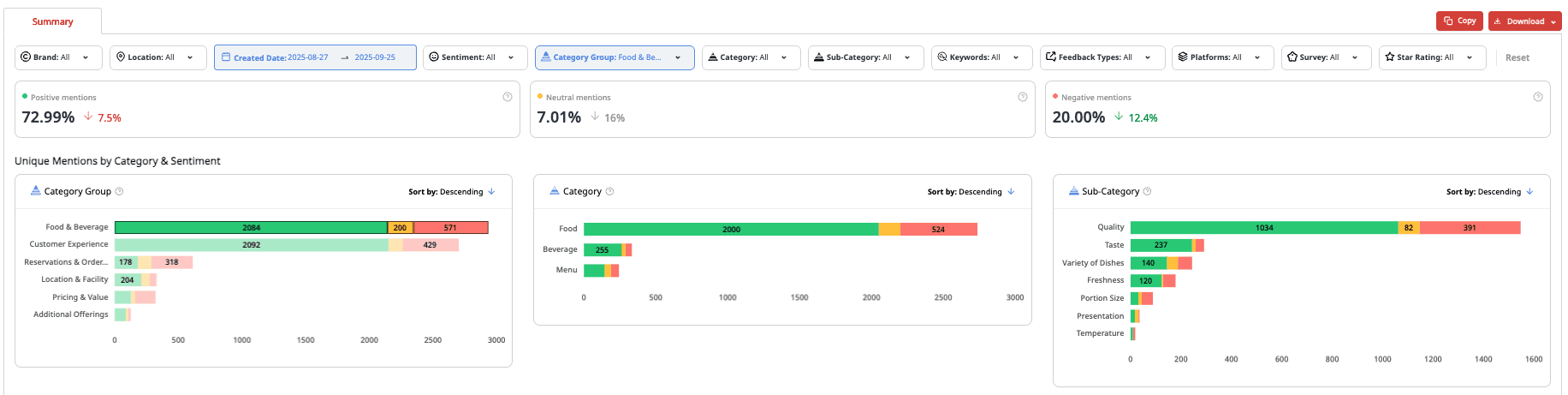Click info icon beside Category Group title

tap(119, 192)
